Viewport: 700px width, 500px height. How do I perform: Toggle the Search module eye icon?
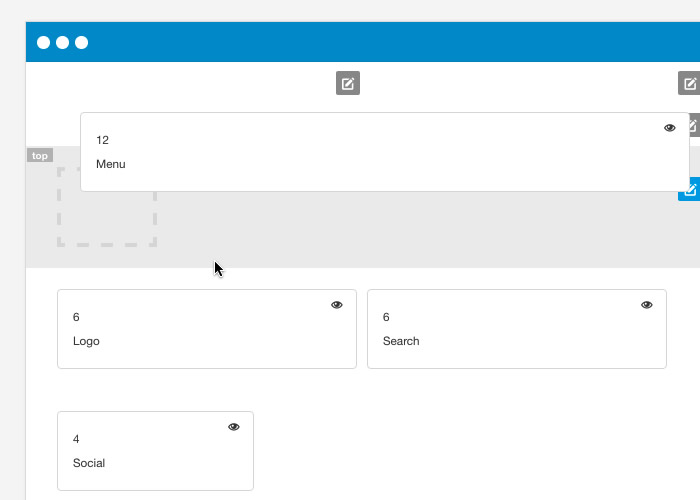647,305
